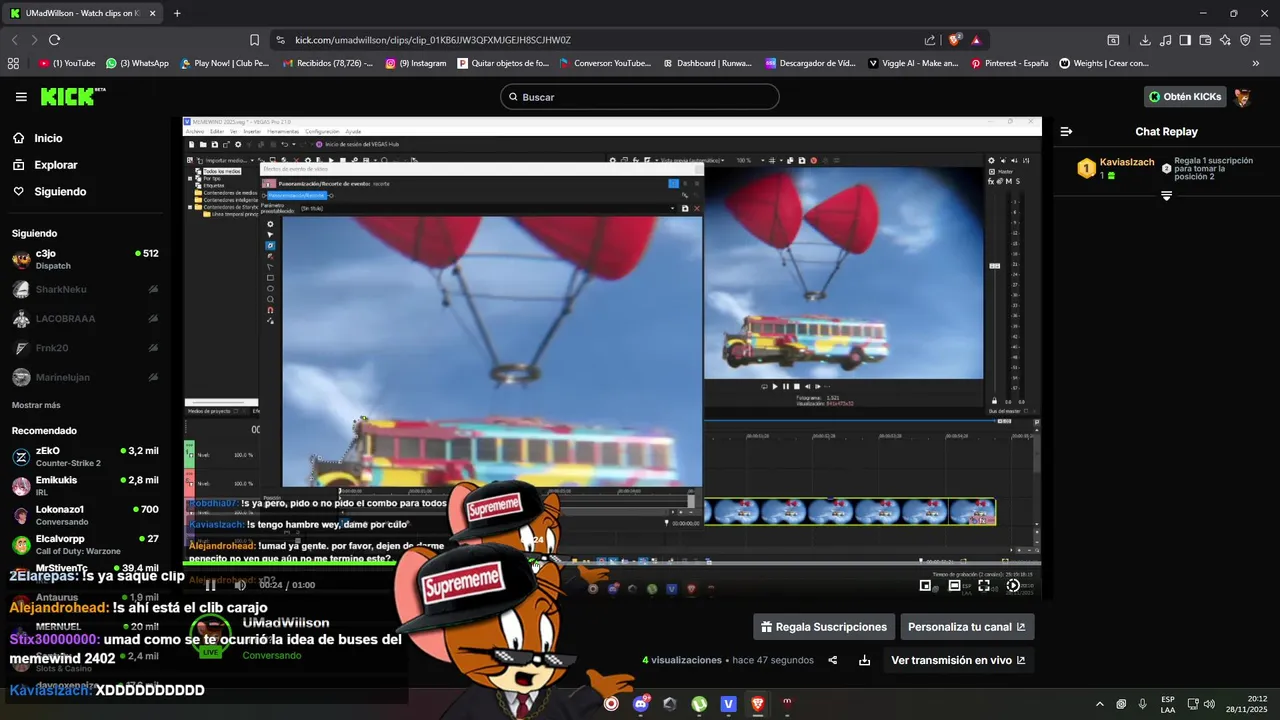
Task: Collapse the Chat Replay panel
Action: [1066, 131]
